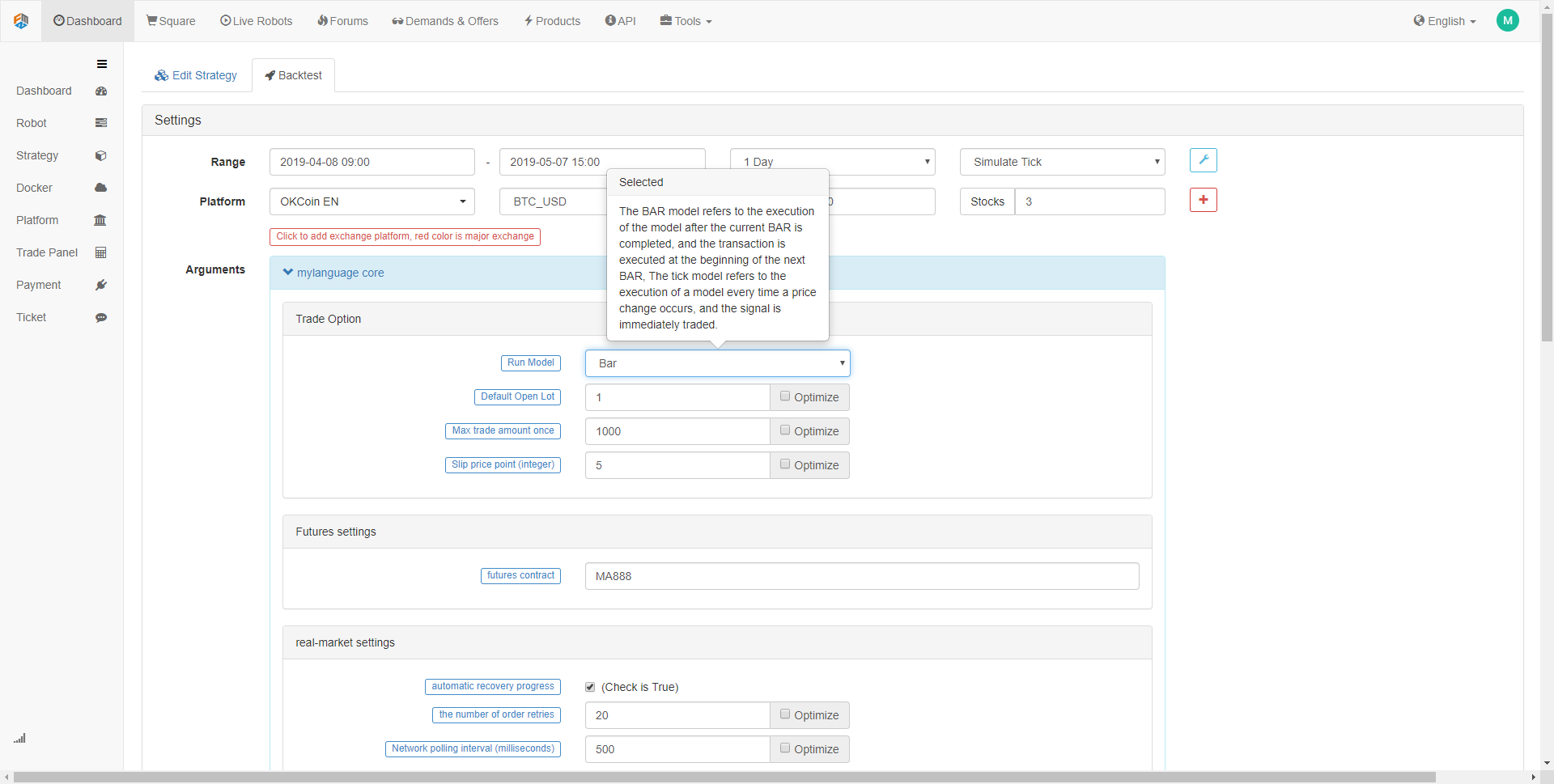This screenshot has height=784, width=1554.
Task: Click the vertical page scrollbar
Action: (x=1547, y=176)
